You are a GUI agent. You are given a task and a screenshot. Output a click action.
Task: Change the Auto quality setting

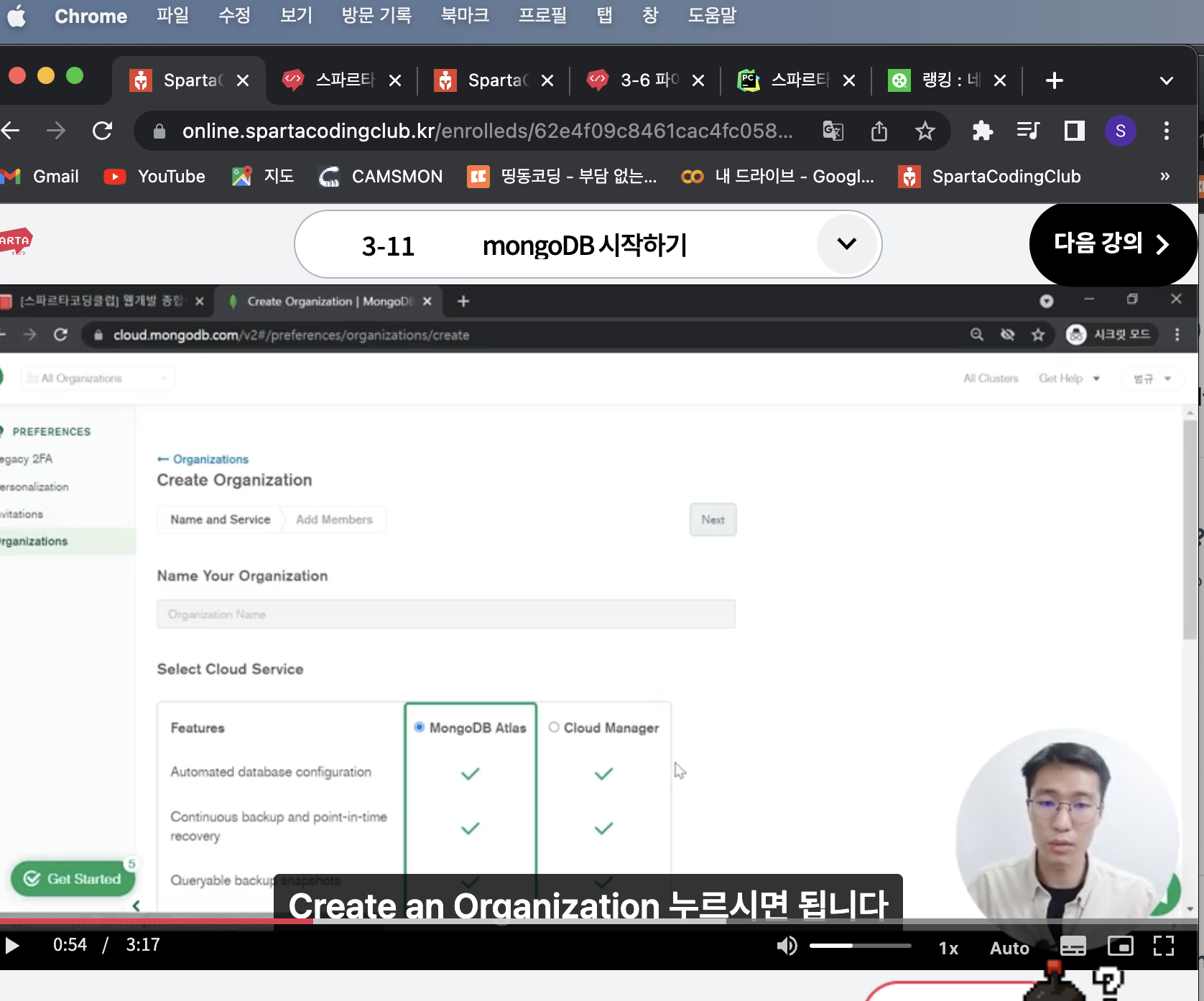coord(1009,948)
